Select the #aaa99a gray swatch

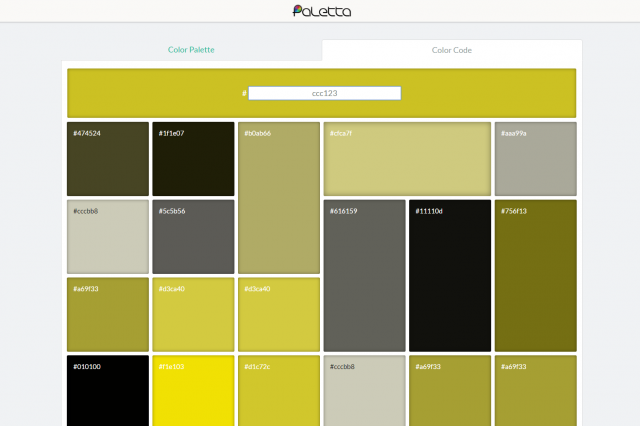point(535,159)
